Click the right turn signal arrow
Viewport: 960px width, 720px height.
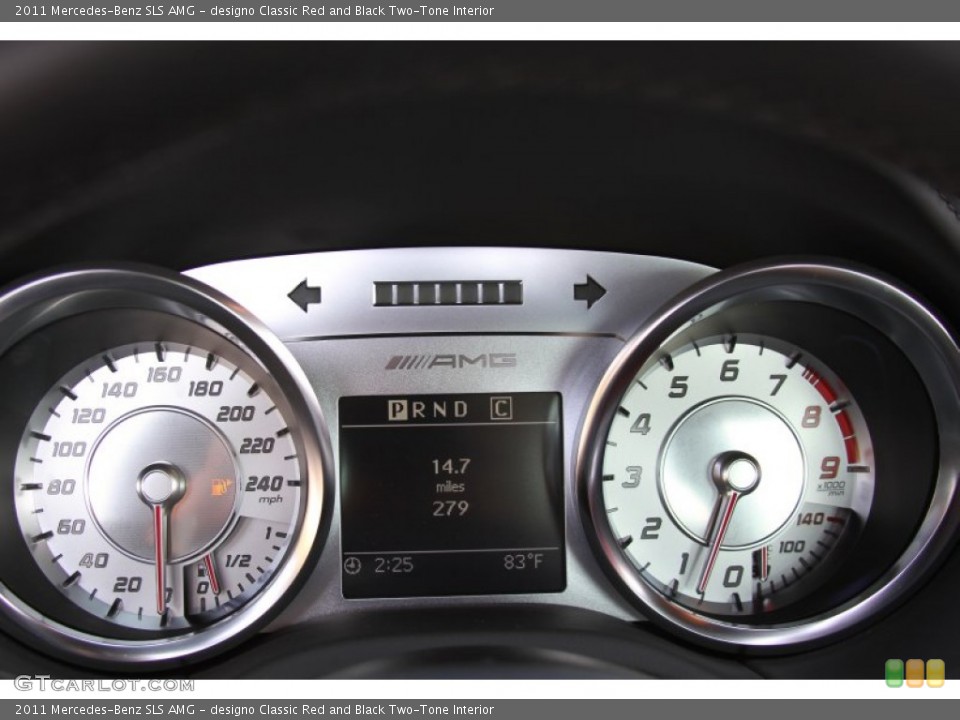(590, 291)
